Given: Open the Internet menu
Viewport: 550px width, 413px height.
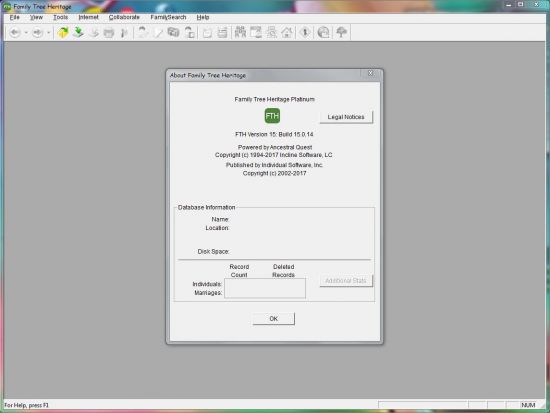Looking at the screenshot, I should coord(88,17).
